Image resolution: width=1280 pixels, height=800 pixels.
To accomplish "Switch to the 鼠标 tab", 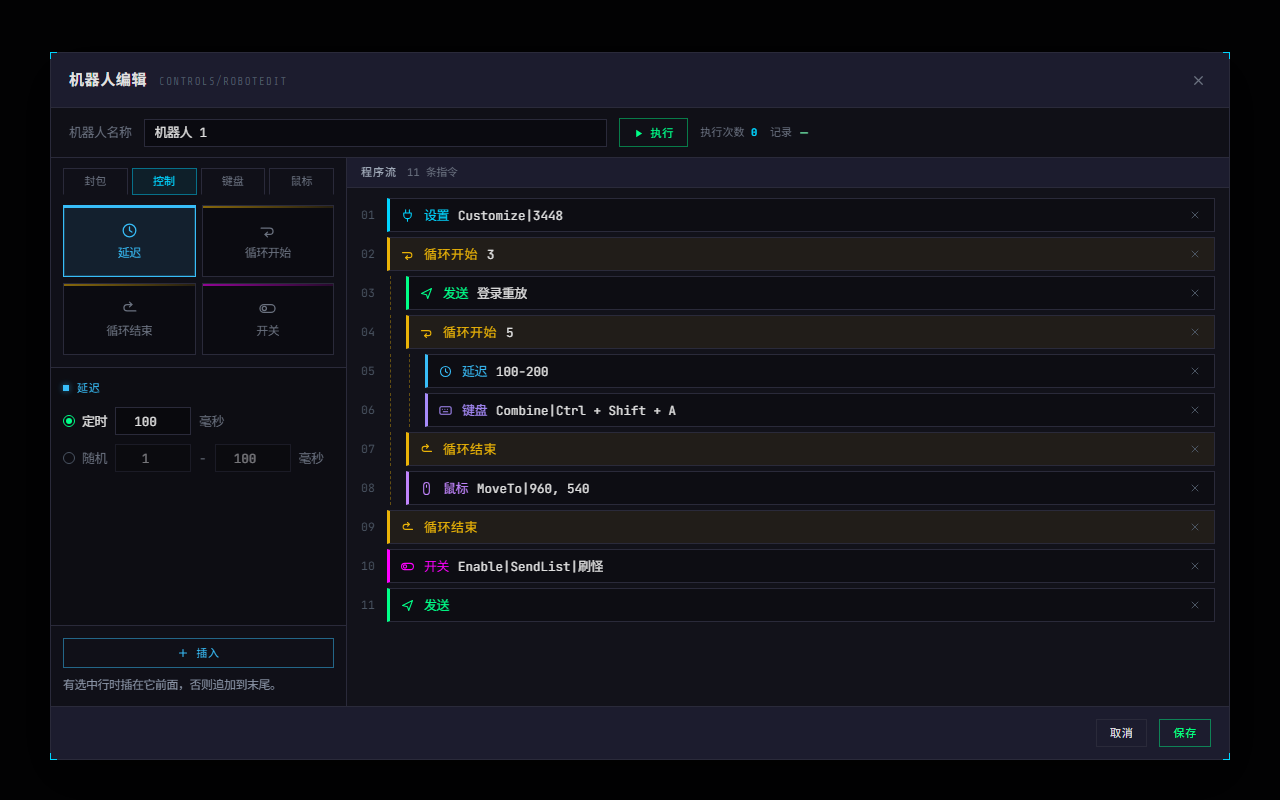I will coord(301,181).
